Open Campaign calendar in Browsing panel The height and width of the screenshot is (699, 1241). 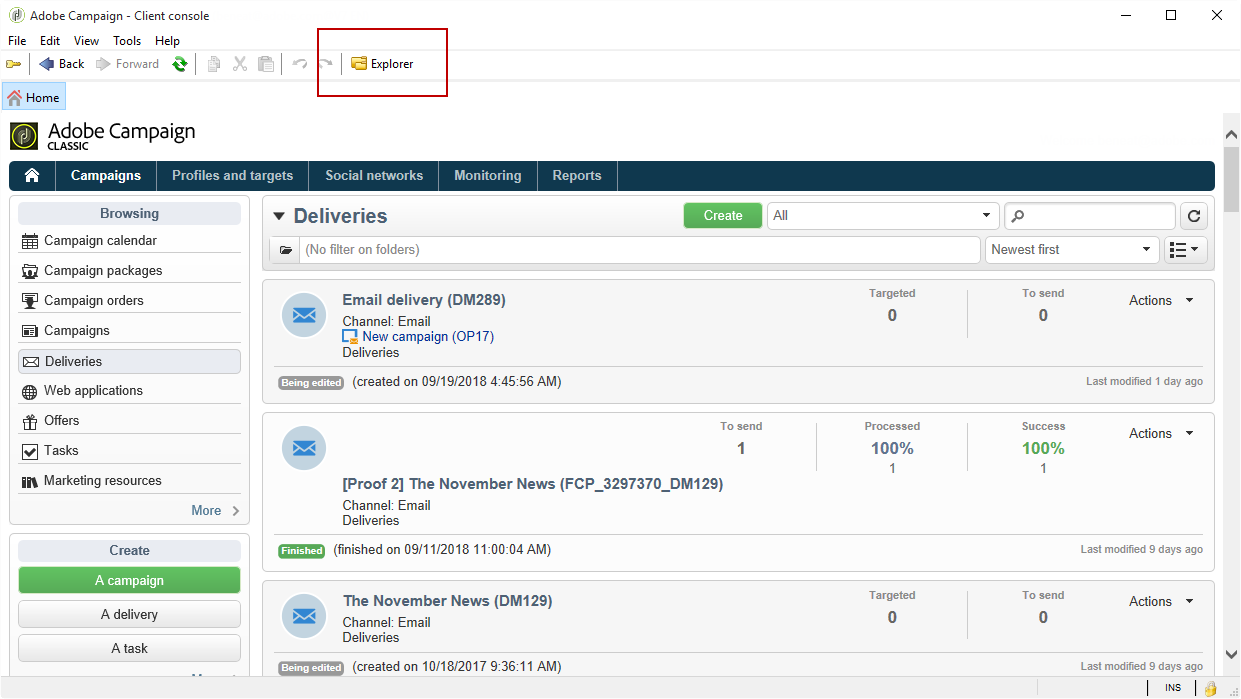[129, 240]
